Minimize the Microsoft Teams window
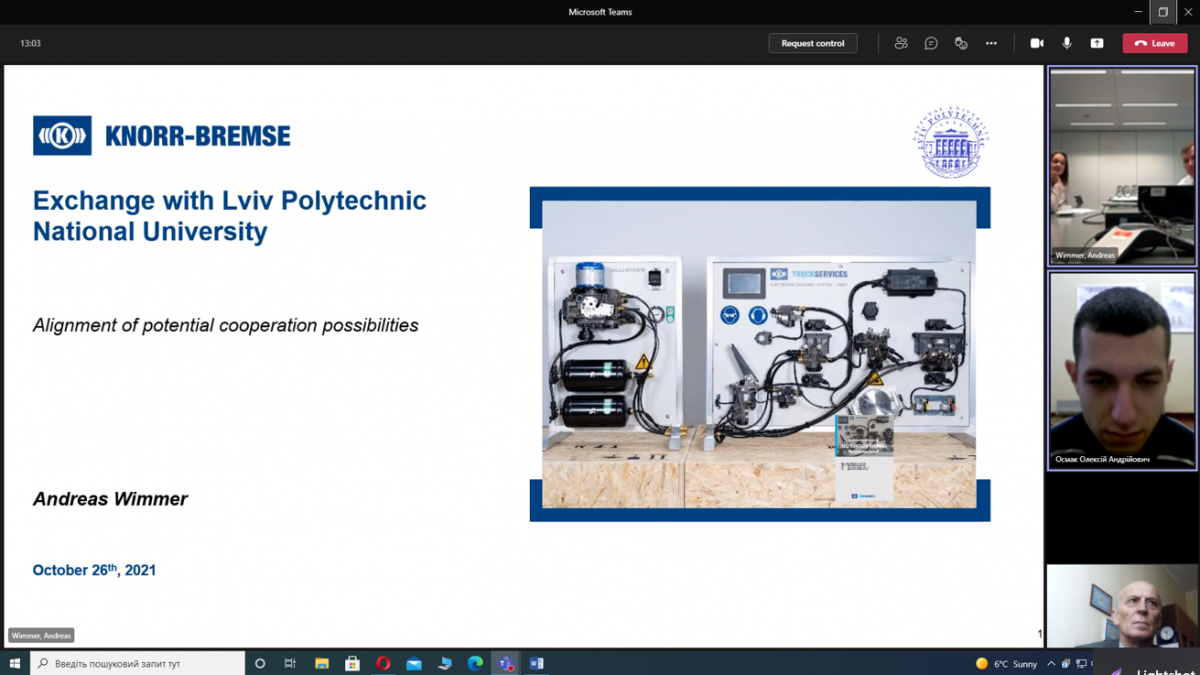This screenshot has height=675, width=1200. (x=1139, y=12)
